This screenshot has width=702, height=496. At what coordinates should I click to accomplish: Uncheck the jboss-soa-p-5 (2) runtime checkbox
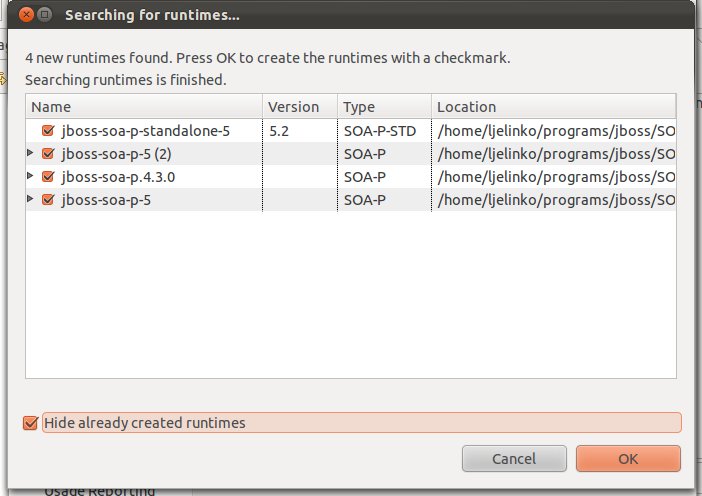(48, 153)
